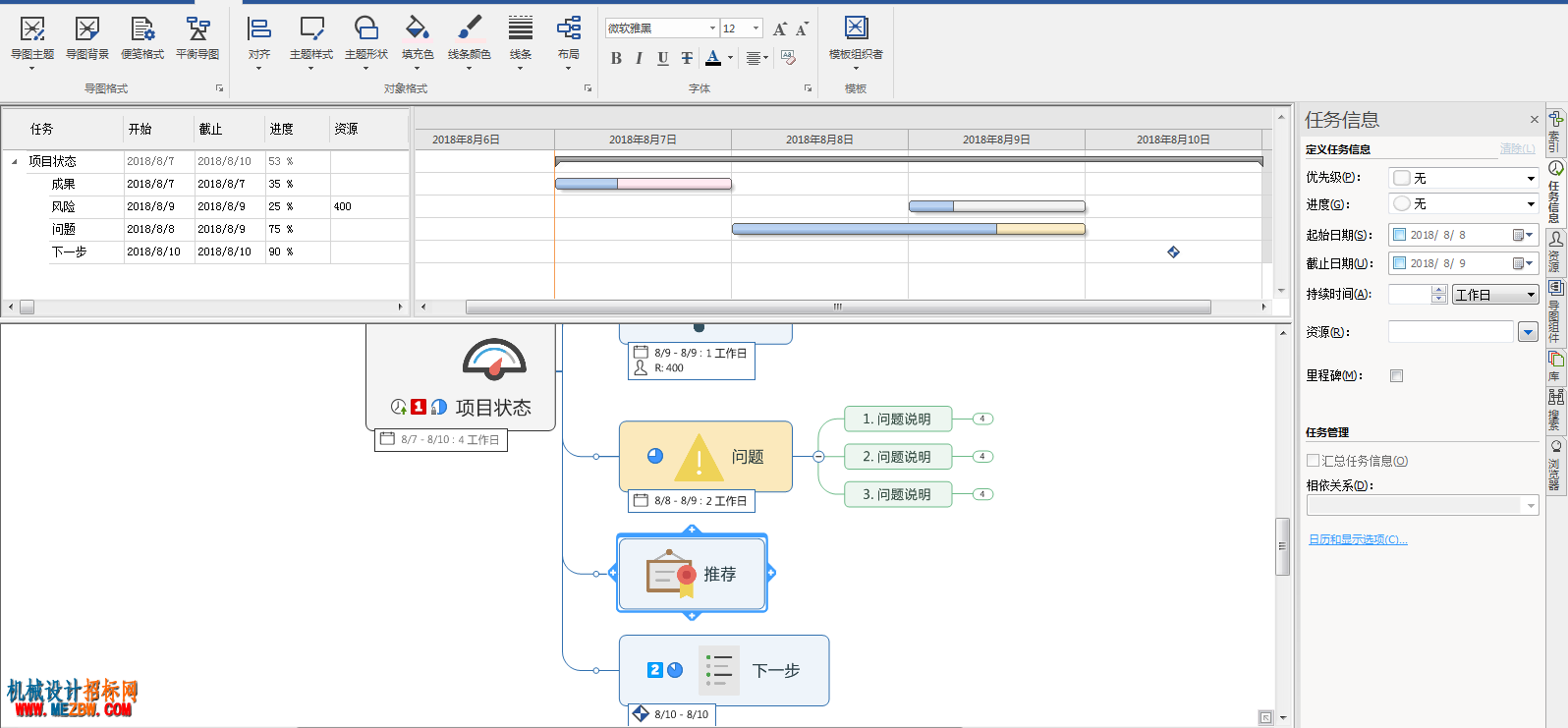Click the warning triangle icon on 问题 topic
Viewport: 1568px width, 728px height.
[x=699, y=457]
